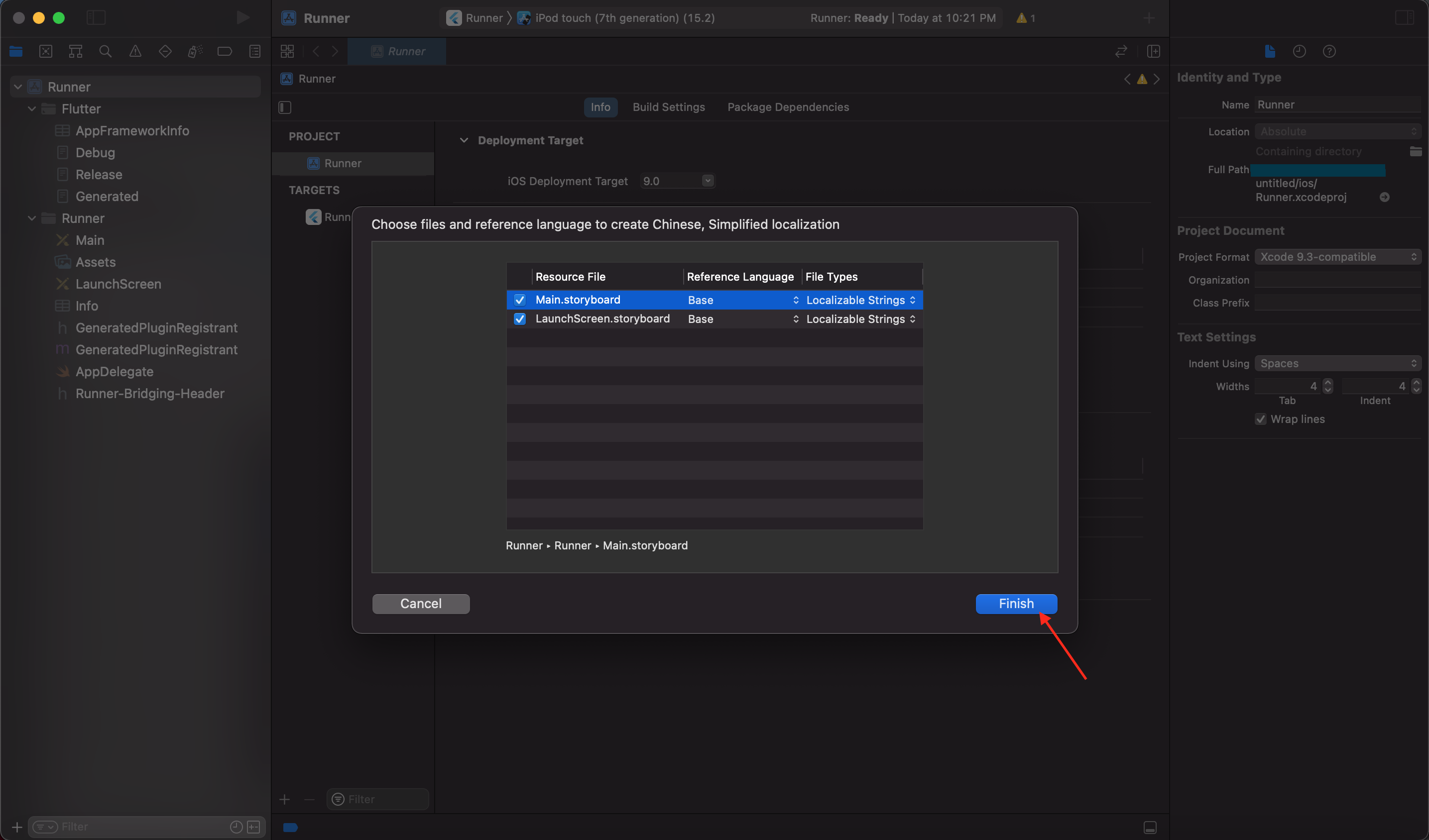Toggle the navigator sidebar icon in title bar

[x=97, y=17]
